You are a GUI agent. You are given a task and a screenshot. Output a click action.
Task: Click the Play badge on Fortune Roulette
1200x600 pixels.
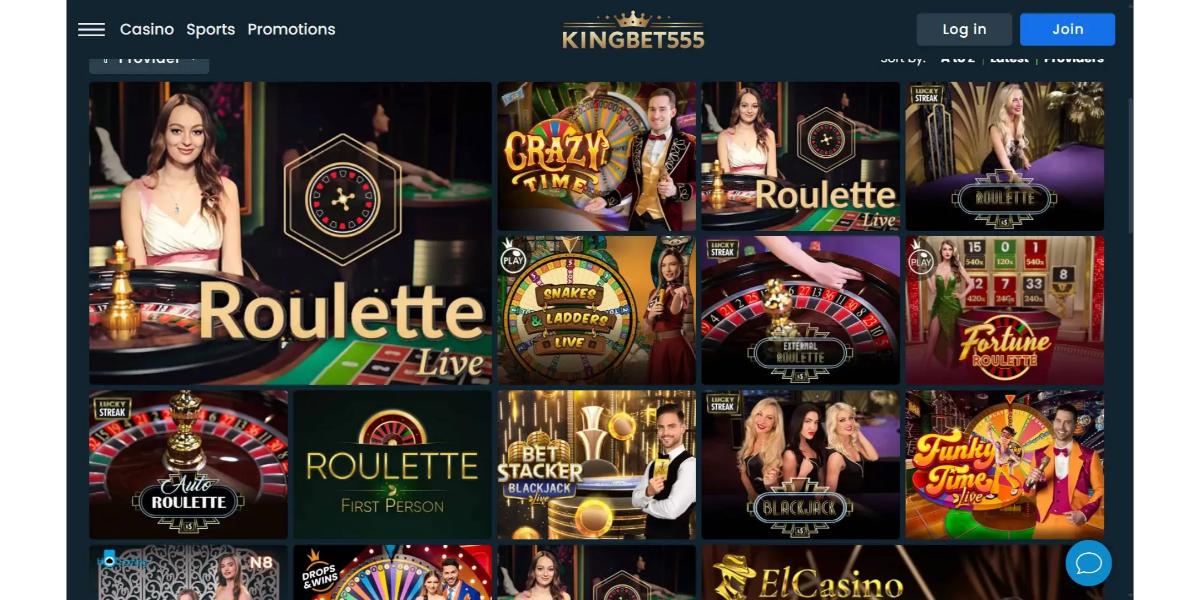920,259
